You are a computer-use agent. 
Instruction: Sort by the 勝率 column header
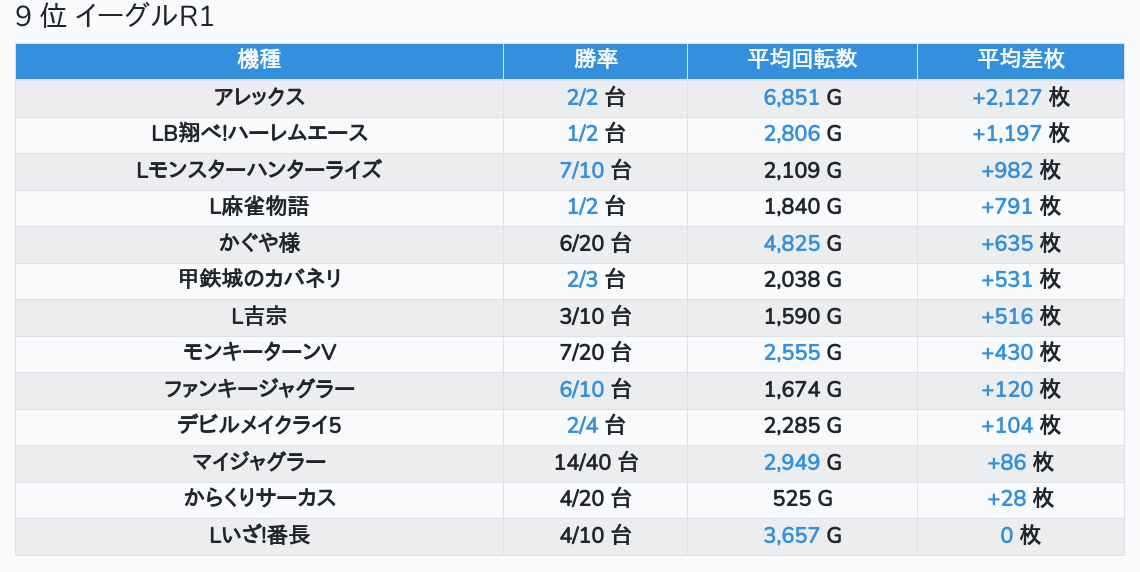pos(595,61)
